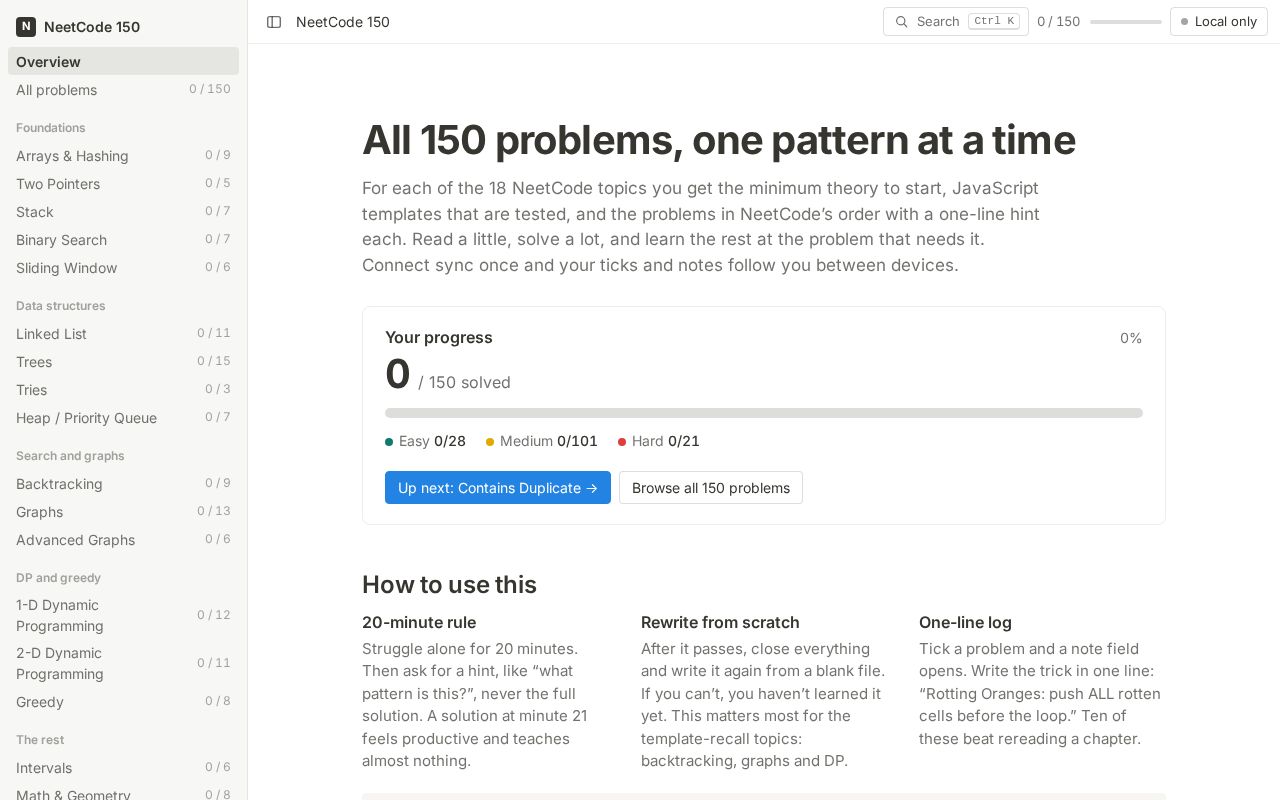Click the NeetCode N logo icon
This screenshot has height=800, width=1280.
26,27
